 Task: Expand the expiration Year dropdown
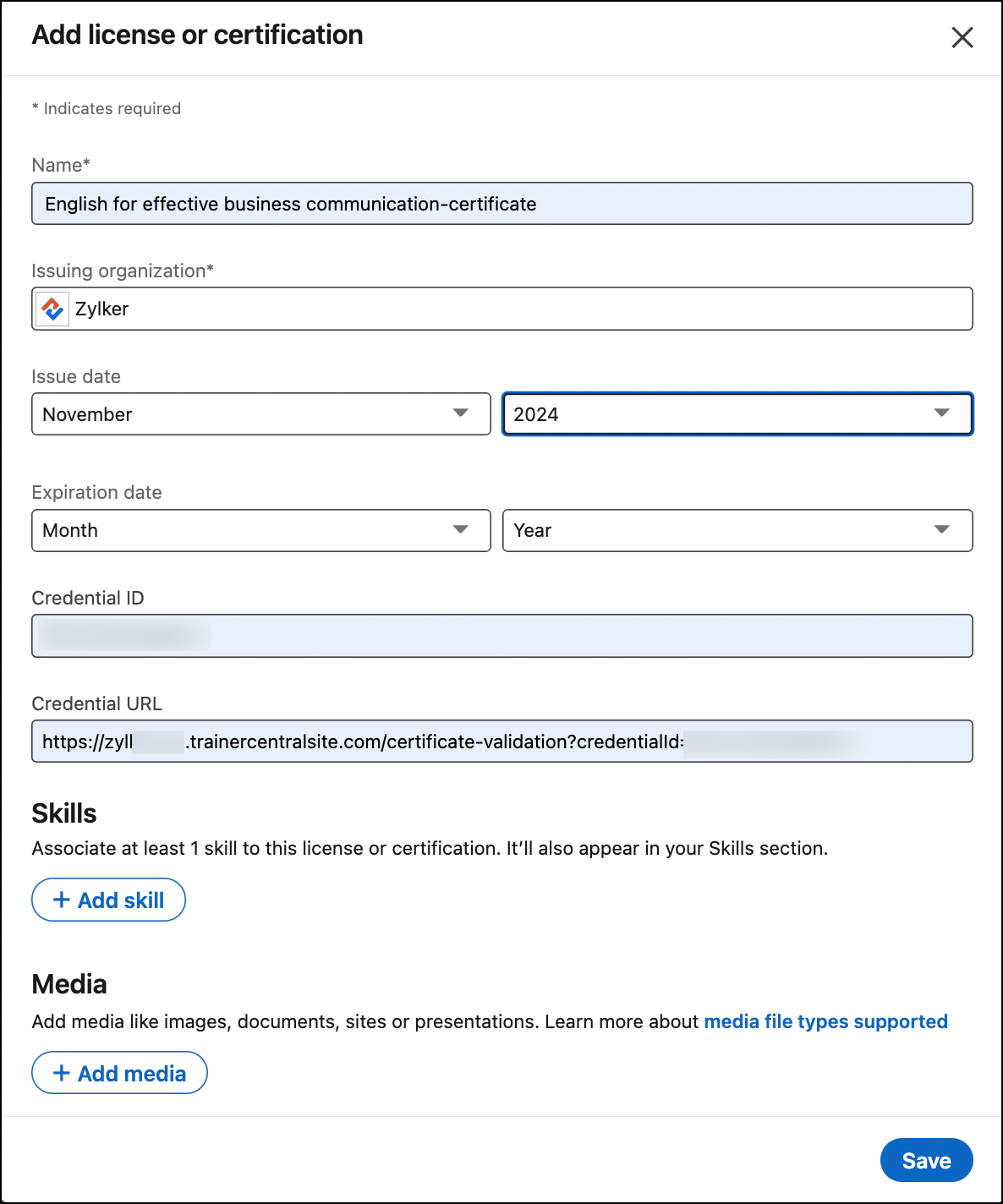point(737,530)
